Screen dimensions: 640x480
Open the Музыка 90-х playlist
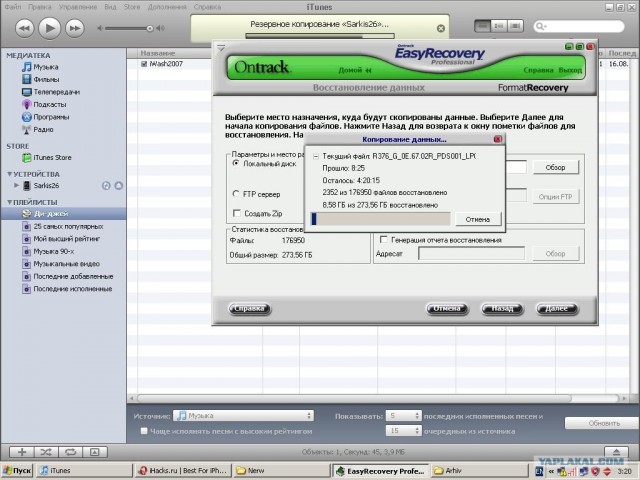coord(53,251)
